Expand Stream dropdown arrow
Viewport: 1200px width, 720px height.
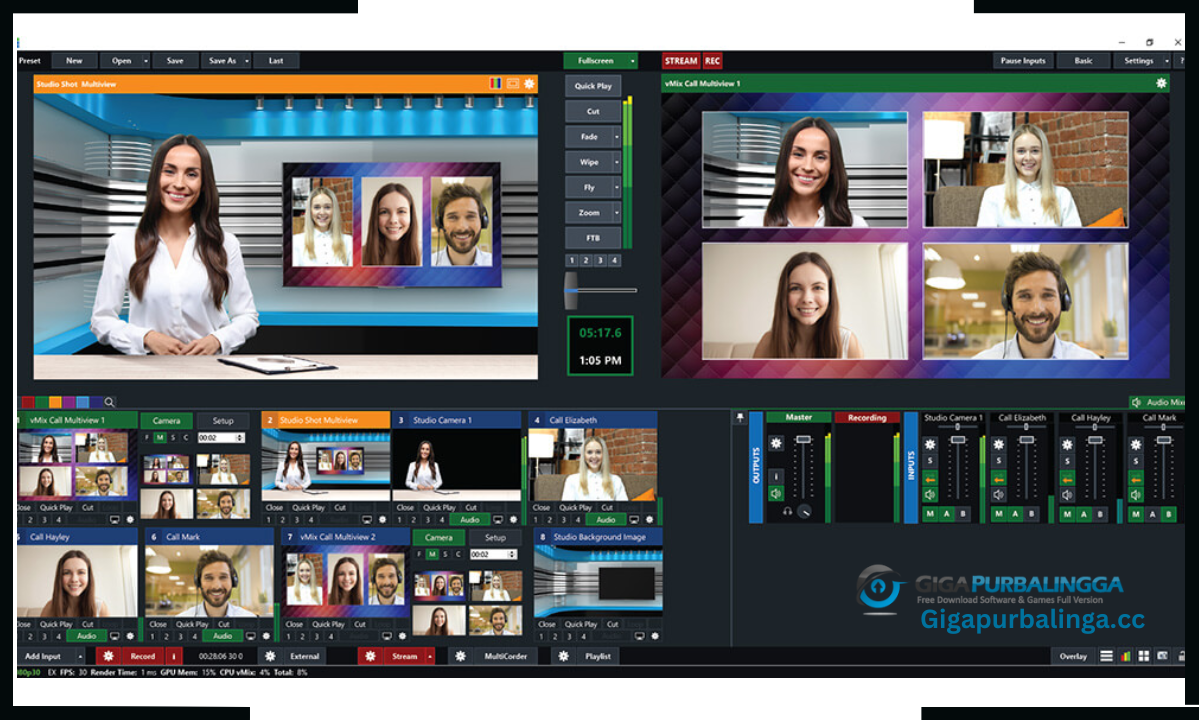pyautogui.click(x=430, y=656)
